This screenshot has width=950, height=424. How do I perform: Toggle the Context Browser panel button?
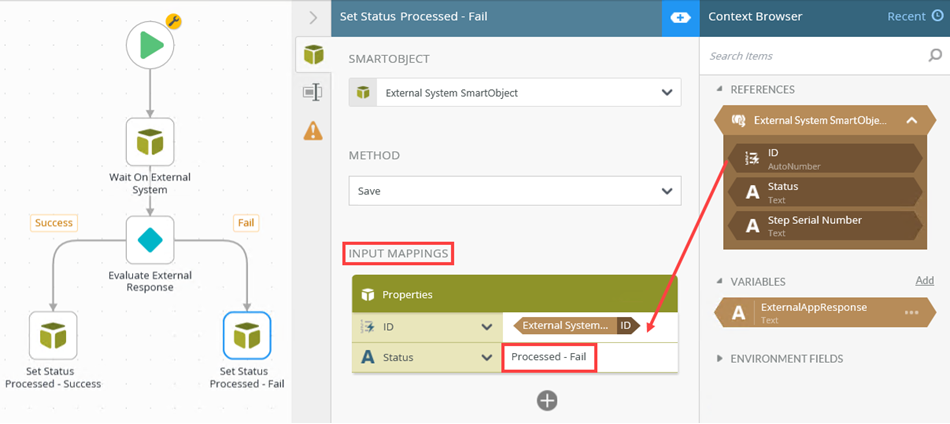(680, 17)
